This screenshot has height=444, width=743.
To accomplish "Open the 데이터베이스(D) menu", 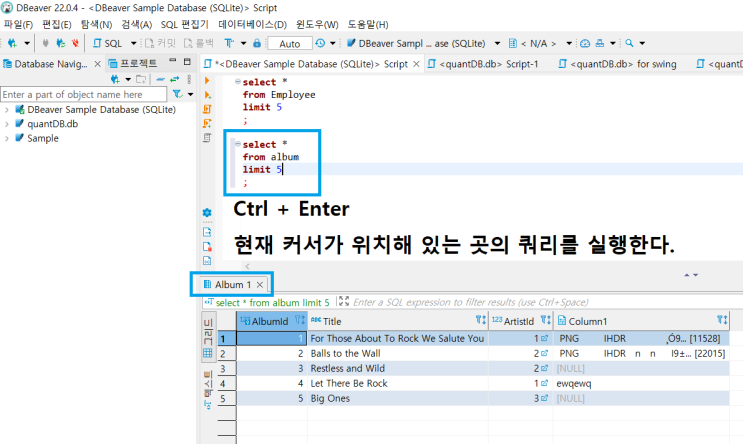I will 253,24.
